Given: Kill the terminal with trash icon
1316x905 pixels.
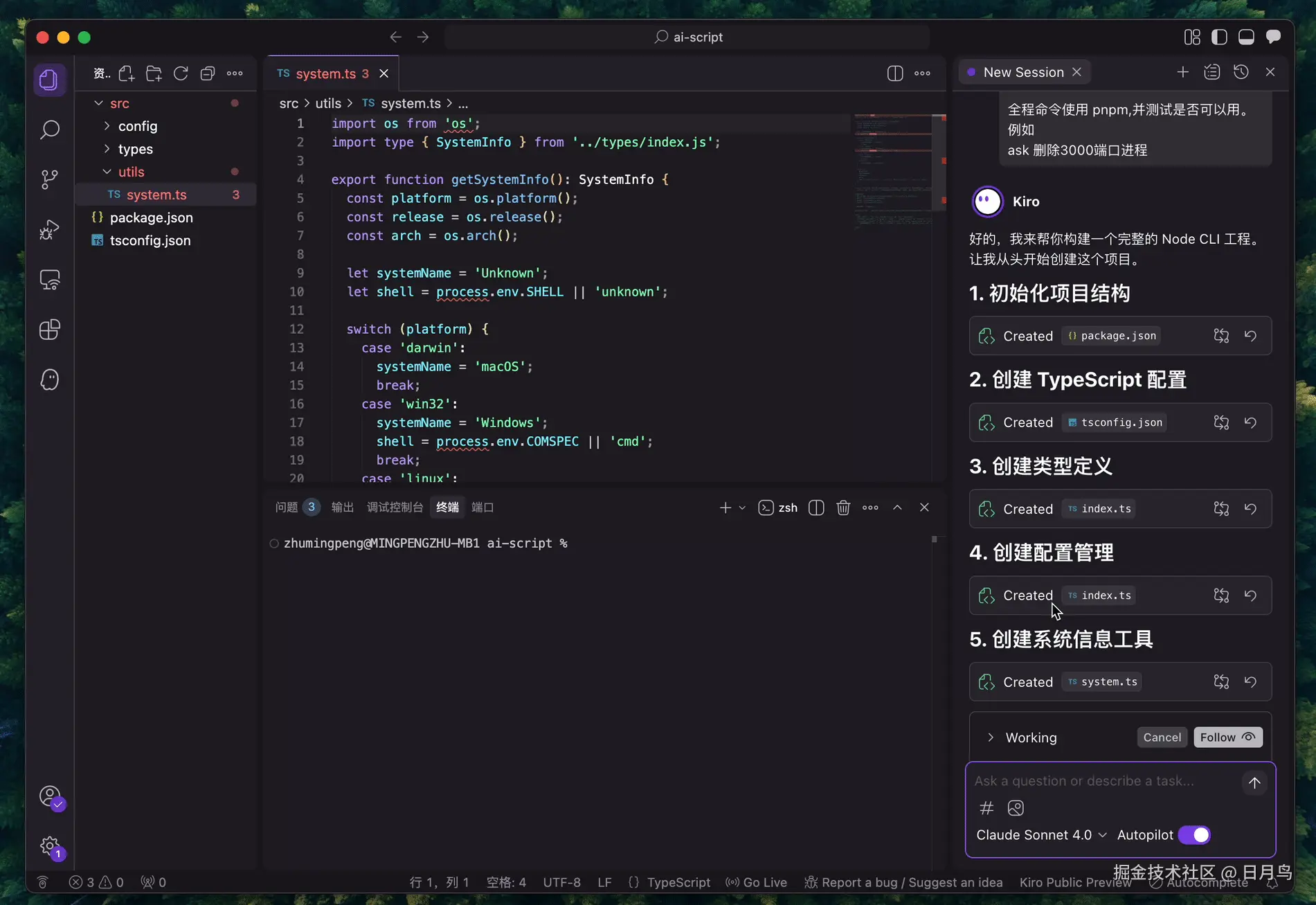Looking at the screenshot, I should pos(843,508).
